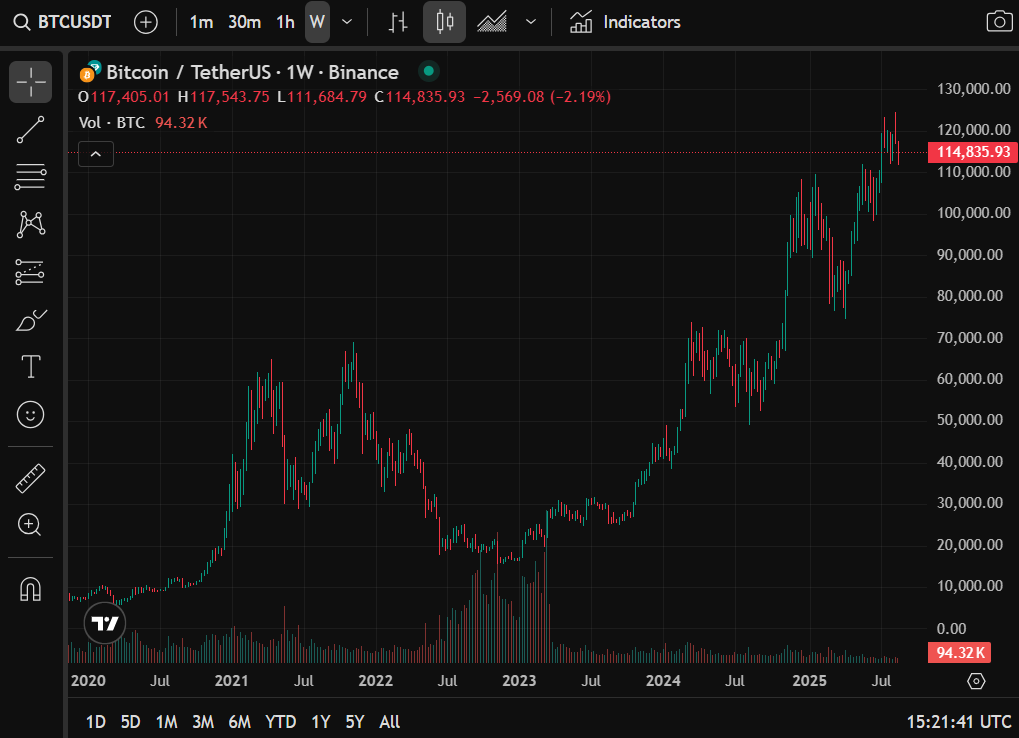This screenshot has height=738, width=1019.
Task: Click the current price label 114,835.93
Action: pyautogui.click(x=972, y=152)
